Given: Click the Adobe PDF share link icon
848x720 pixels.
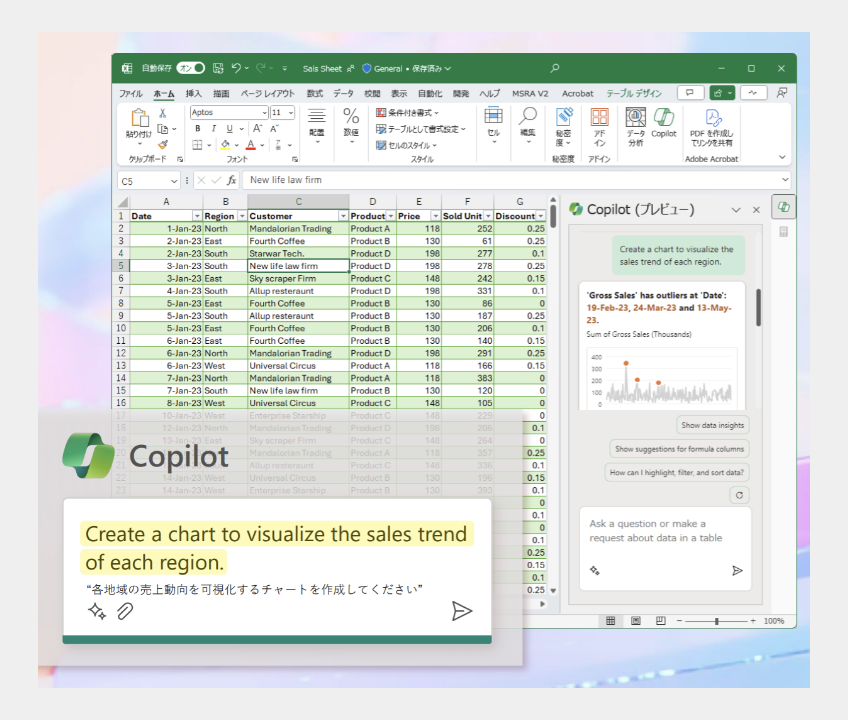Looking at the screenshot, I should 711,123.
